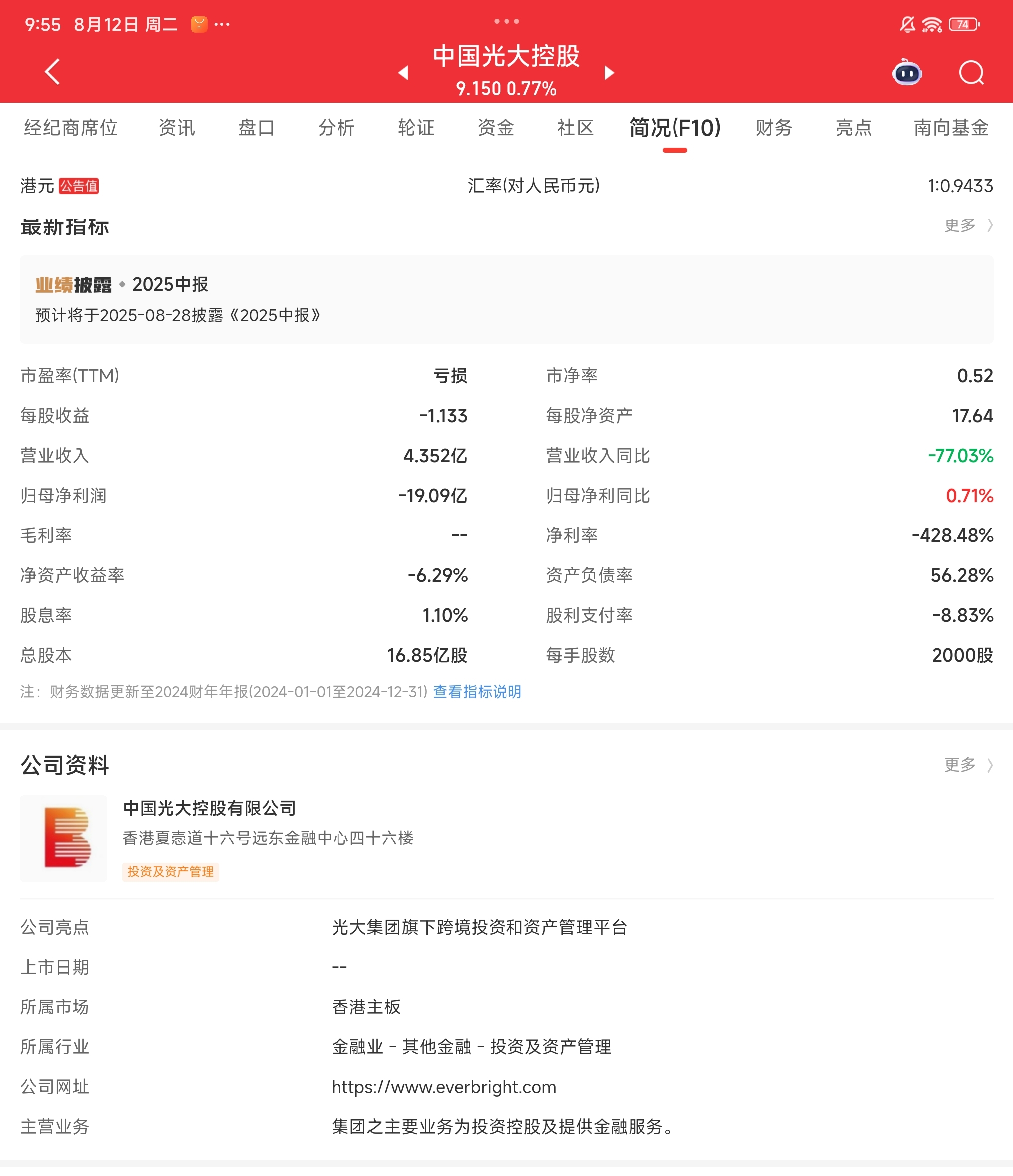
Task: Tap the 上市日期 row label
Action: tap(55, 967)
